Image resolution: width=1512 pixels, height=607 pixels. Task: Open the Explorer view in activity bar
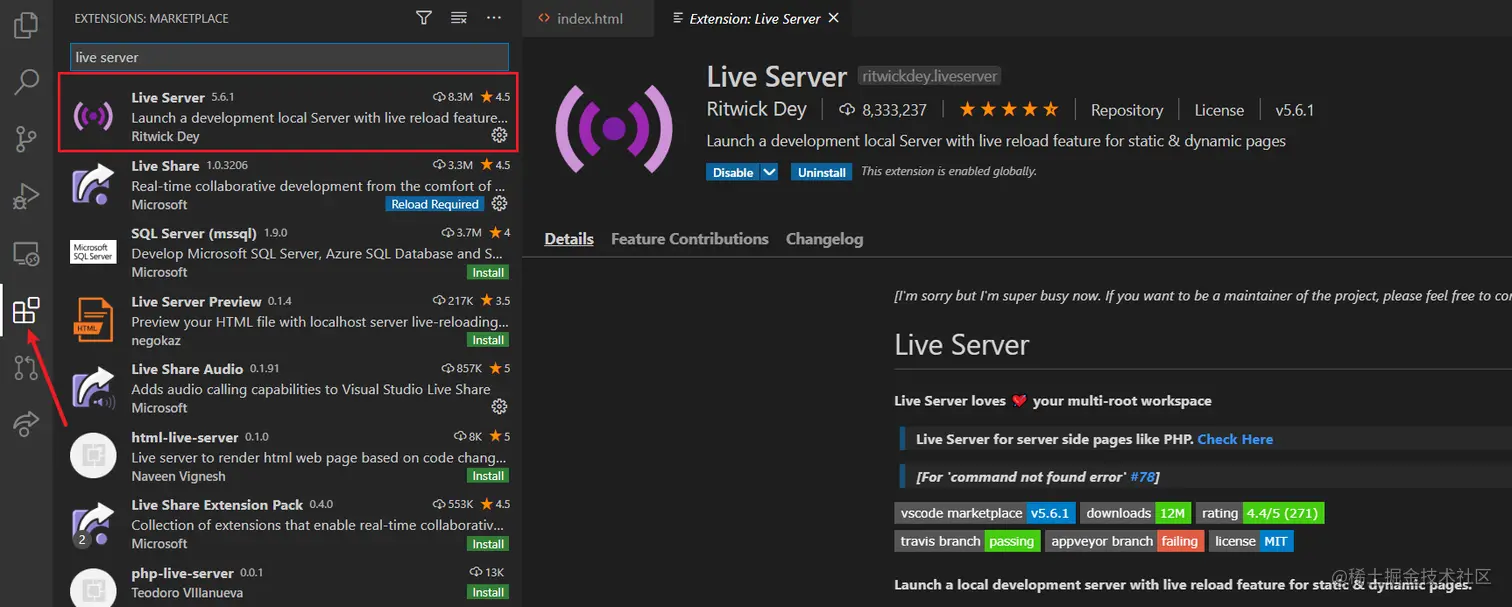click(x=27, y=25)
